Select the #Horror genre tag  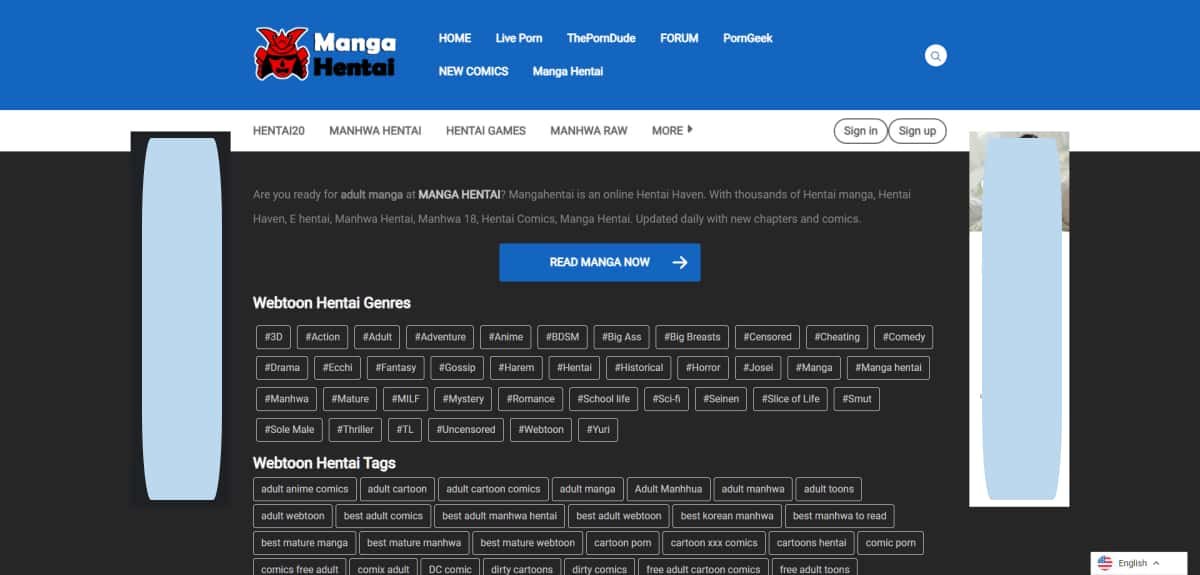click(704, 368)
